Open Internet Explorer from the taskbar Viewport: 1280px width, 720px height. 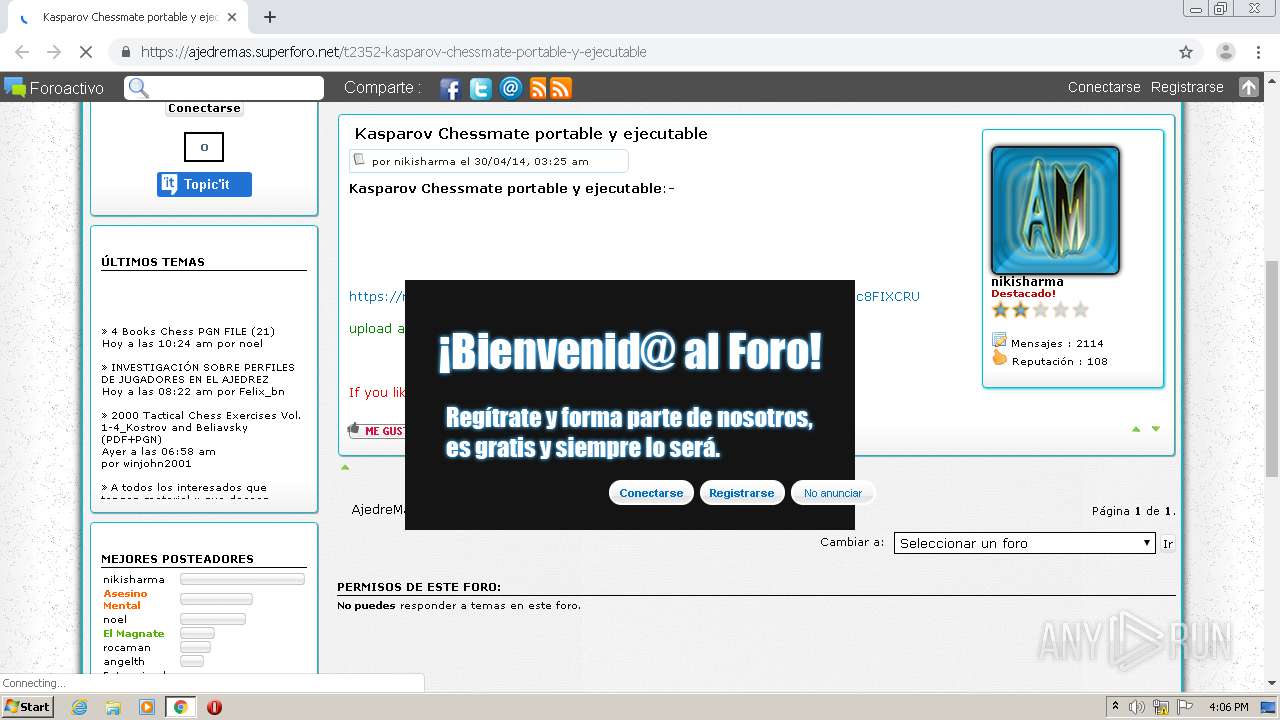pos(79,707)
